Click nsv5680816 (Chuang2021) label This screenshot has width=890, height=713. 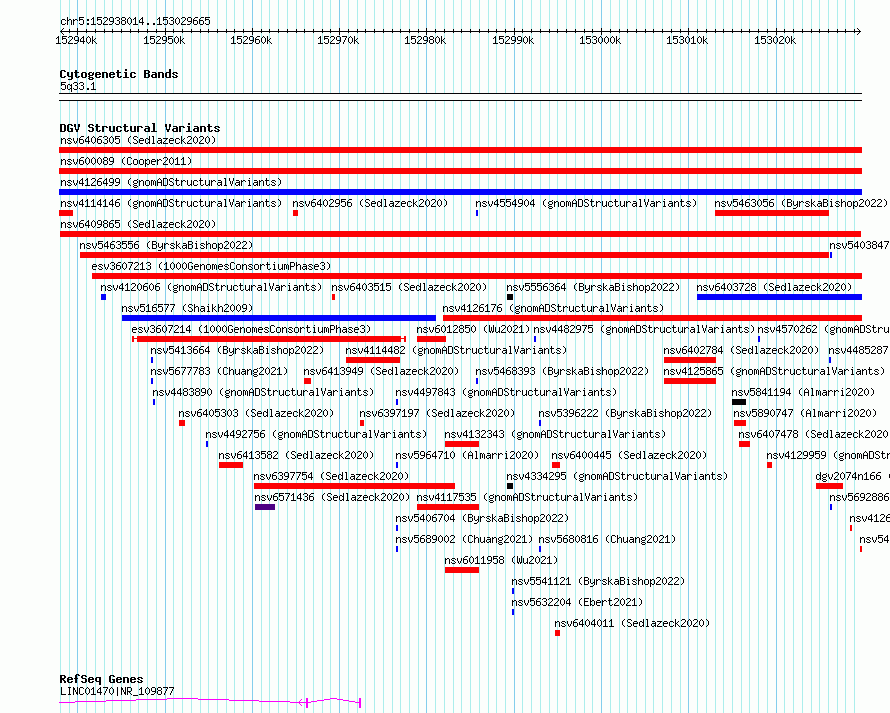[607, 539]
